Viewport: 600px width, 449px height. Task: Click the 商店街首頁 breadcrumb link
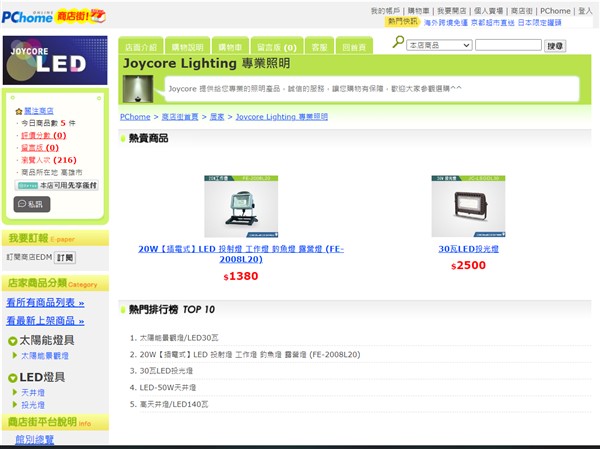[x=180, y=117]
